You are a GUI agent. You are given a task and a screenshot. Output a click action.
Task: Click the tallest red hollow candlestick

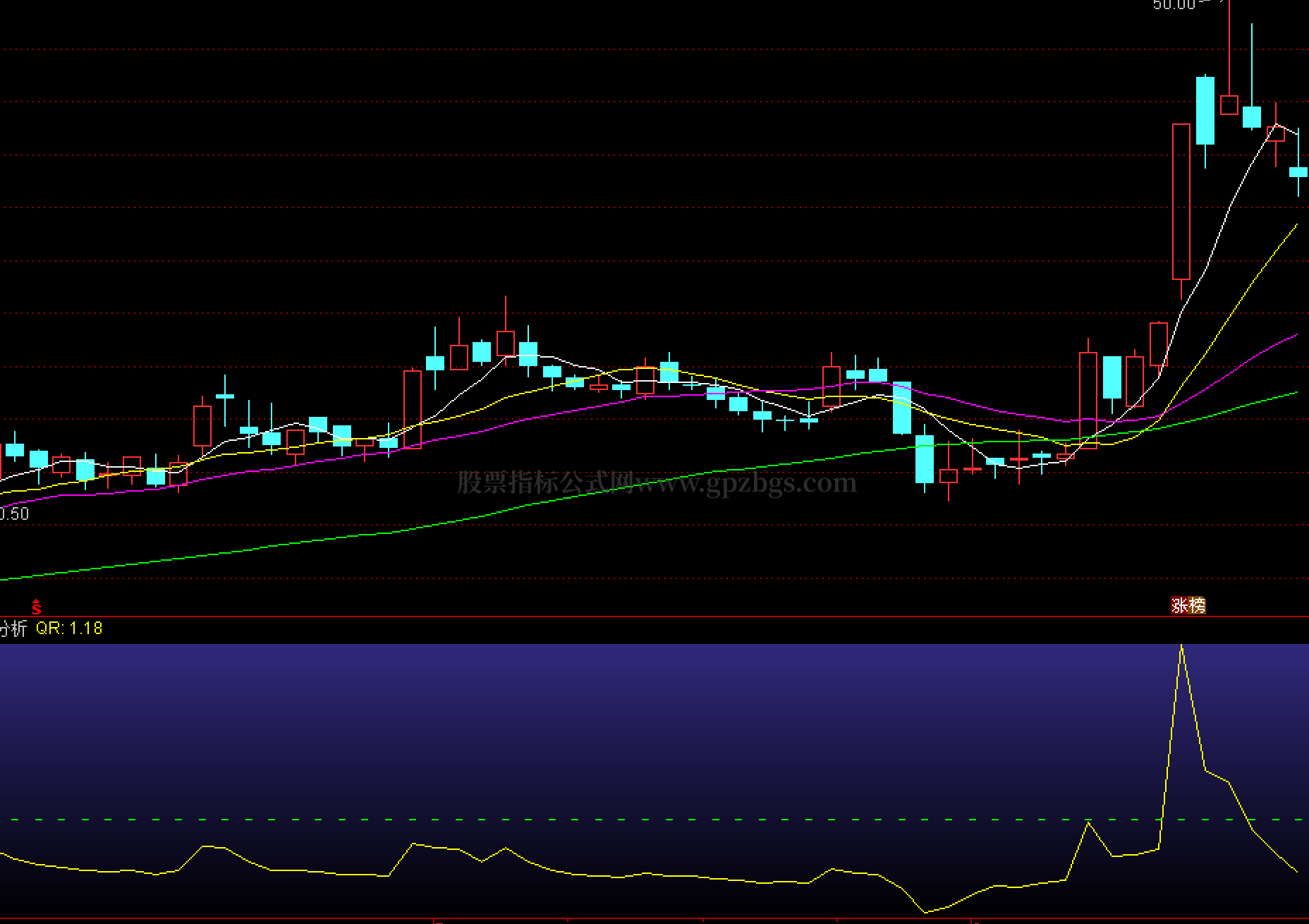[1181, 202]
